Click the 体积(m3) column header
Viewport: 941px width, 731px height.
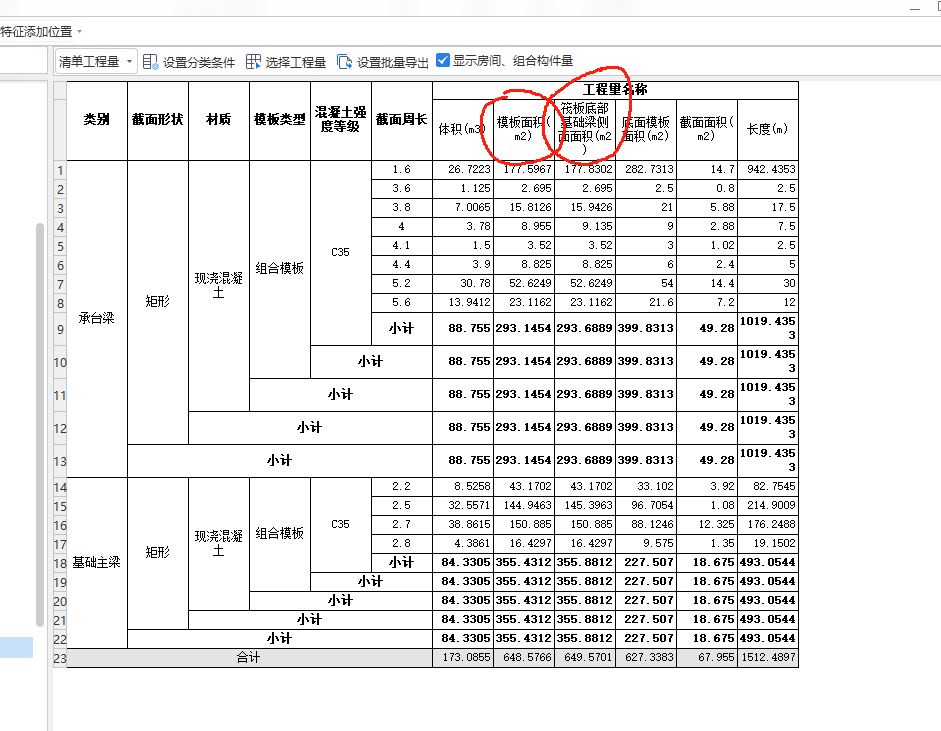463,130
